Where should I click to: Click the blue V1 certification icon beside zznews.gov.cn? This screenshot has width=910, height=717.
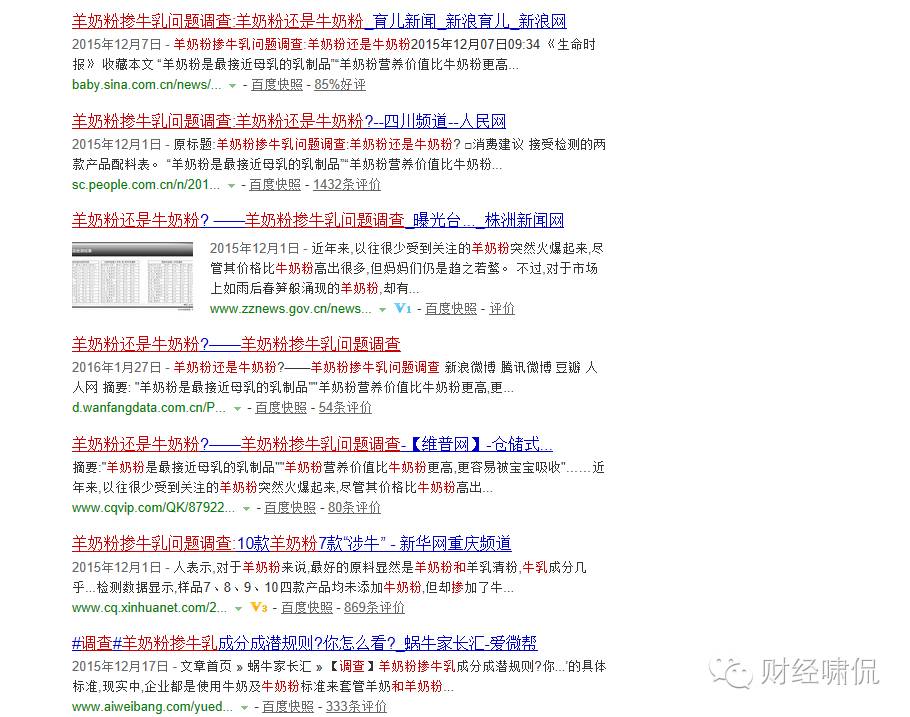[404, 309]
